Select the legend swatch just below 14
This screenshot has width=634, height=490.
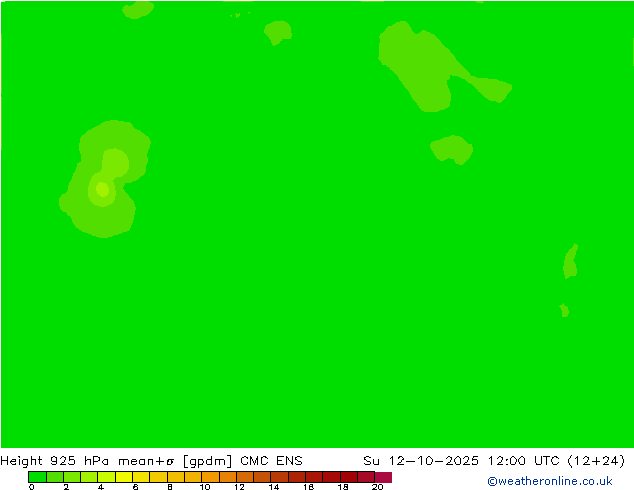(x=262, y=477)
